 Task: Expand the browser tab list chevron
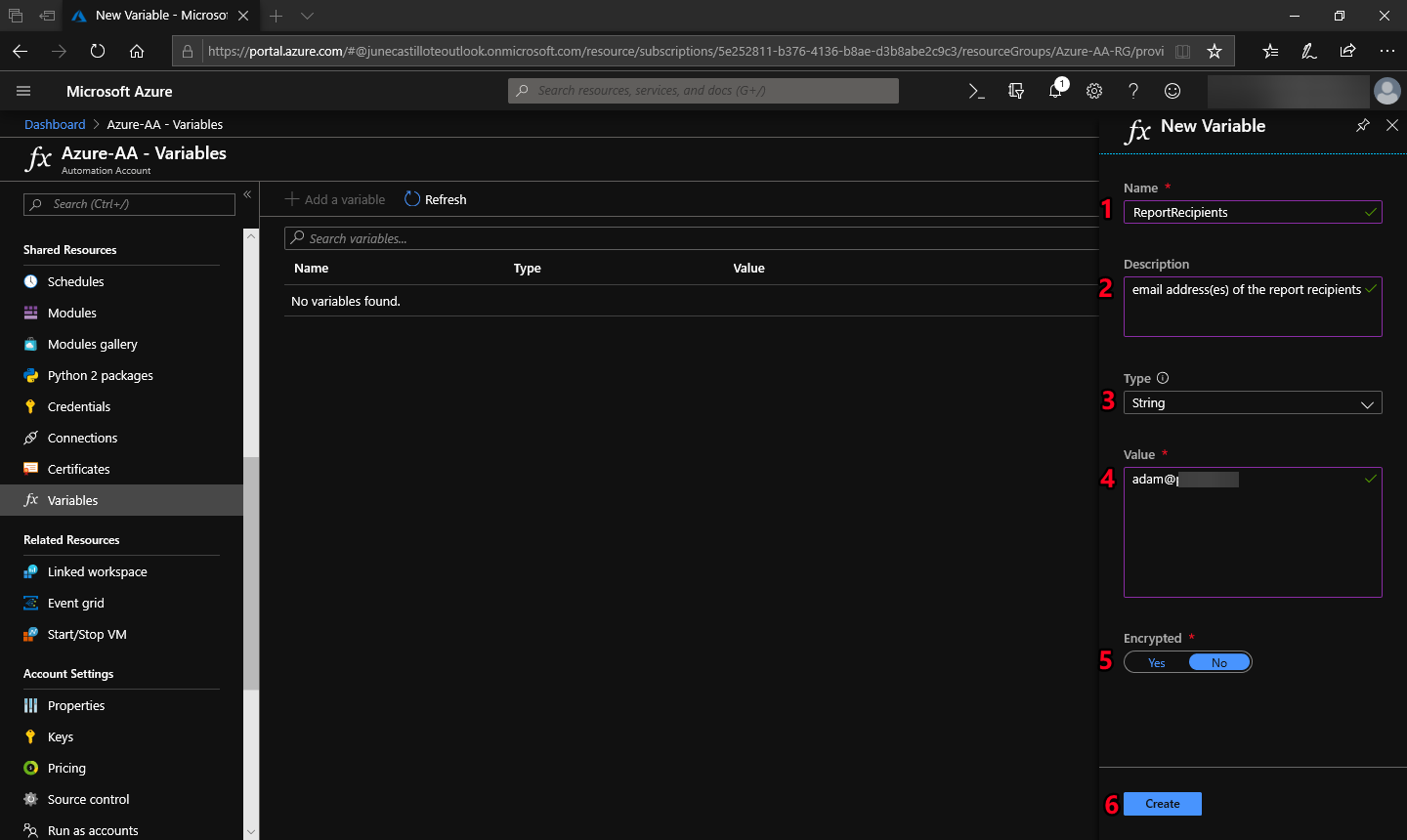tap(306, 16)
